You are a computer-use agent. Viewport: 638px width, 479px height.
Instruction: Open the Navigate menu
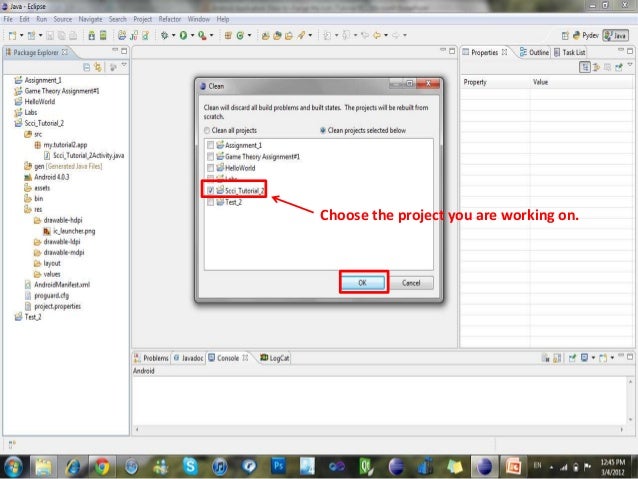[90, 19]
